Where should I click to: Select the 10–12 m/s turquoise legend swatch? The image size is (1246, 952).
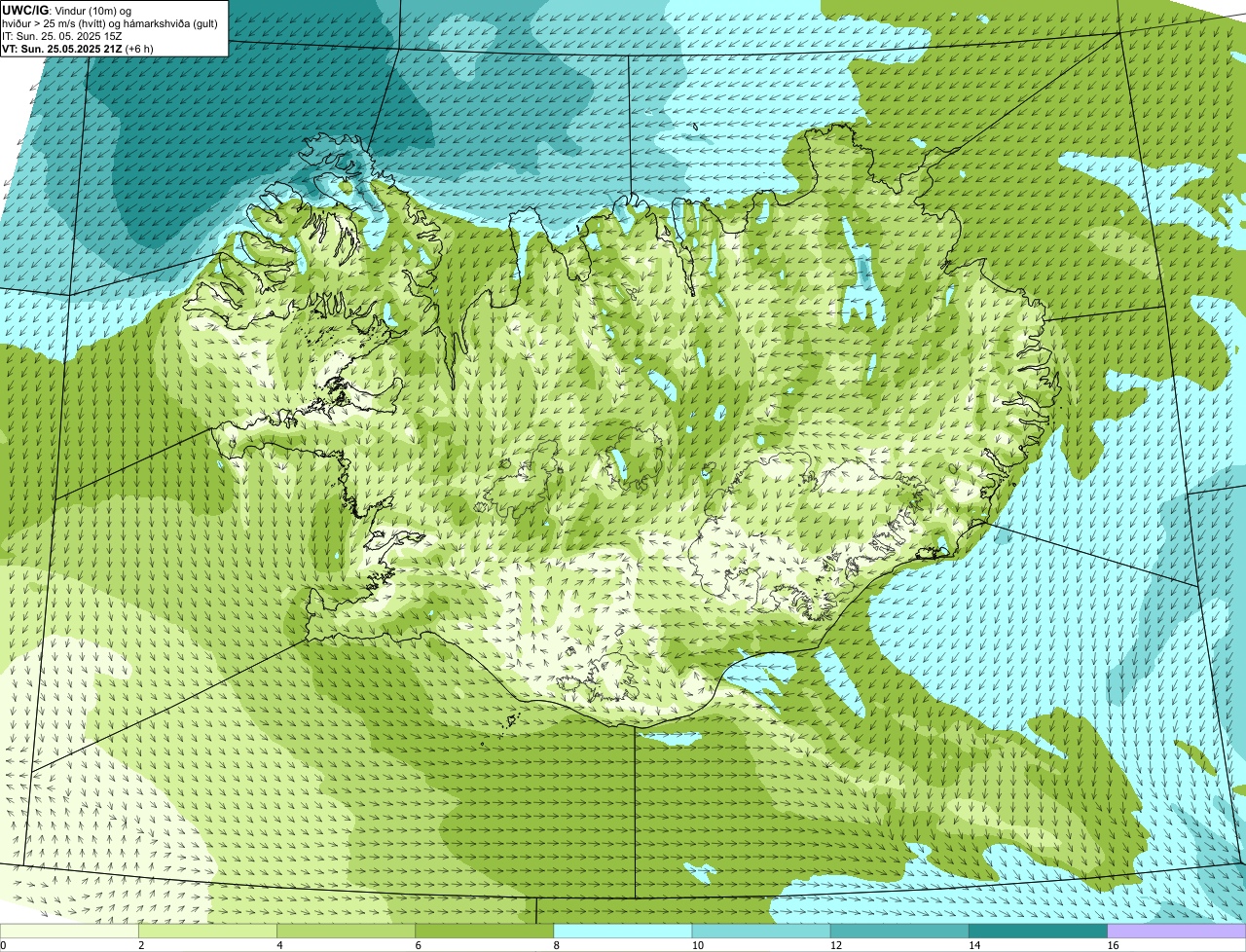point(761,932)
